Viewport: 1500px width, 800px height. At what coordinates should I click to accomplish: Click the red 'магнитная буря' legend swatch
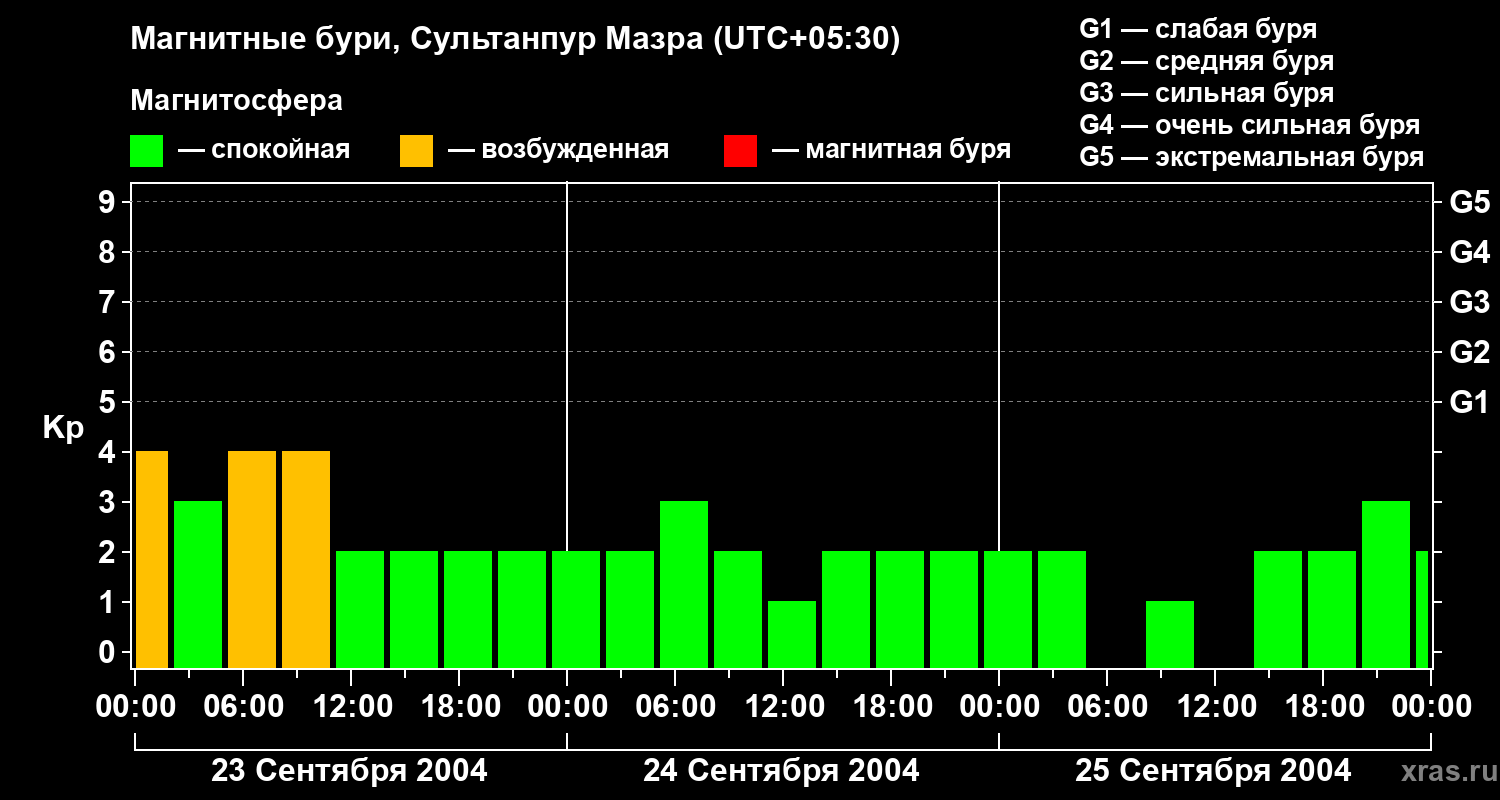click(x=740, y=151)
